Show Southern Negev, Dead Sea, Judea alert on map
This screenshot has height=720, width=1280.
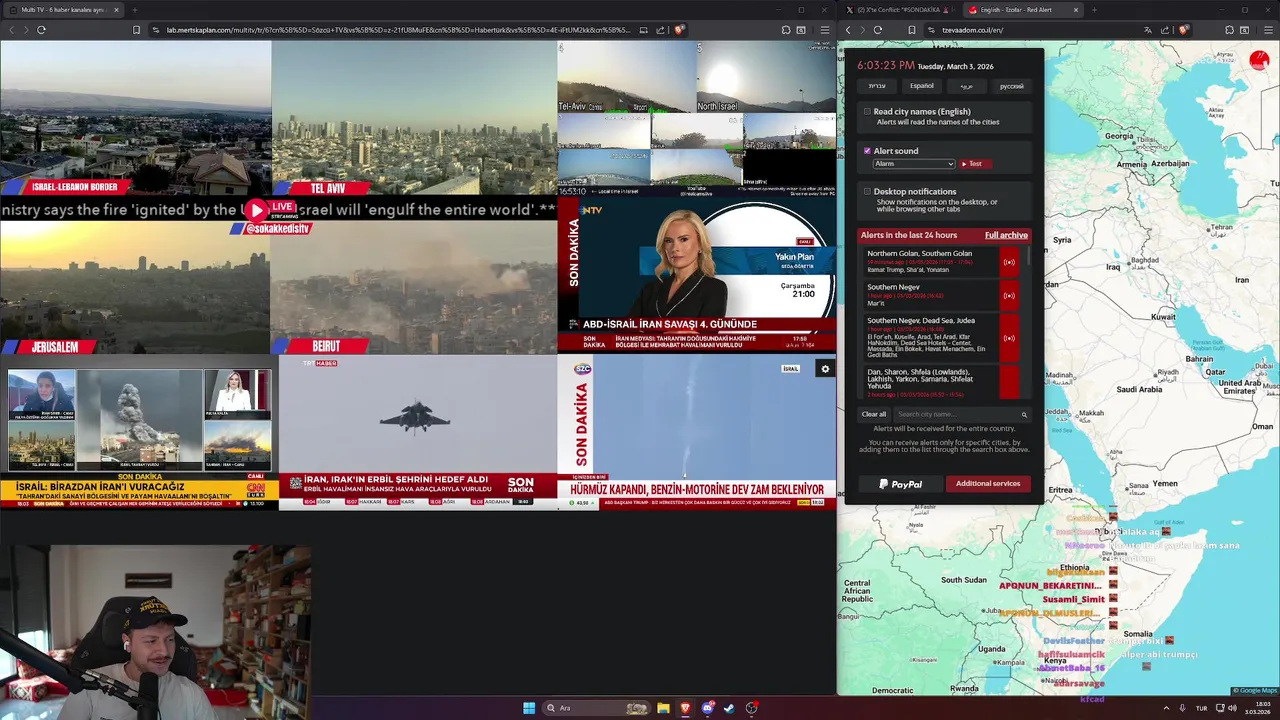[x=1009, y=338]
